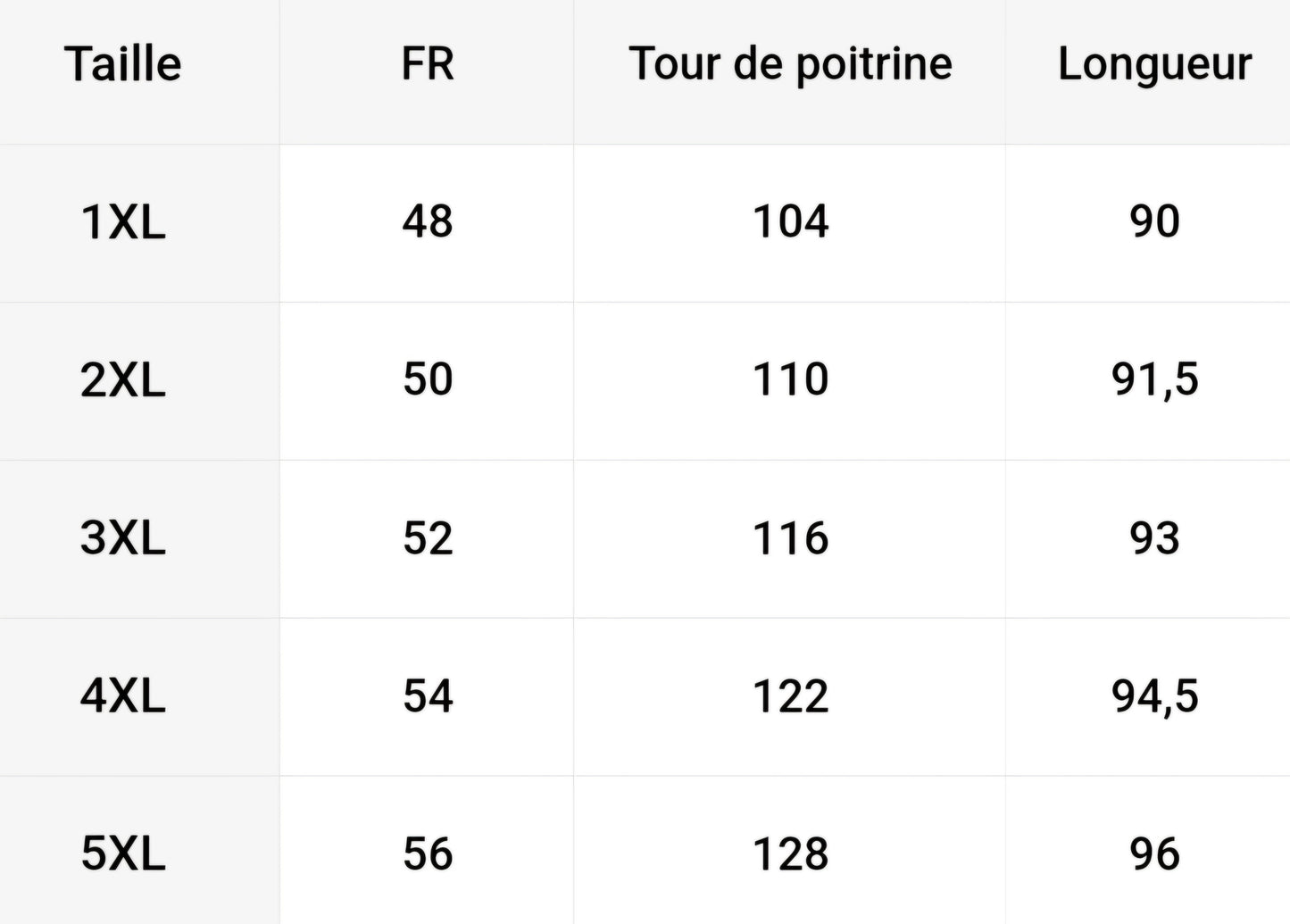This screenshot has height=924, width=1290.
Task: Select chest measurement value 128
Action: [790, 853]
